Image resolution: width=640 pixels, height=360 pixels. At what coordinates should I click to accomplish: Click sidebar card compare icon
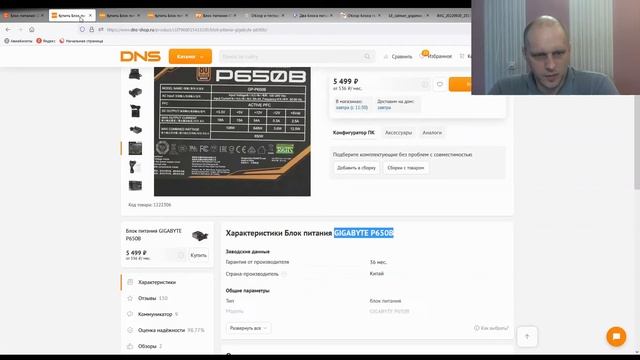[181, 255]
